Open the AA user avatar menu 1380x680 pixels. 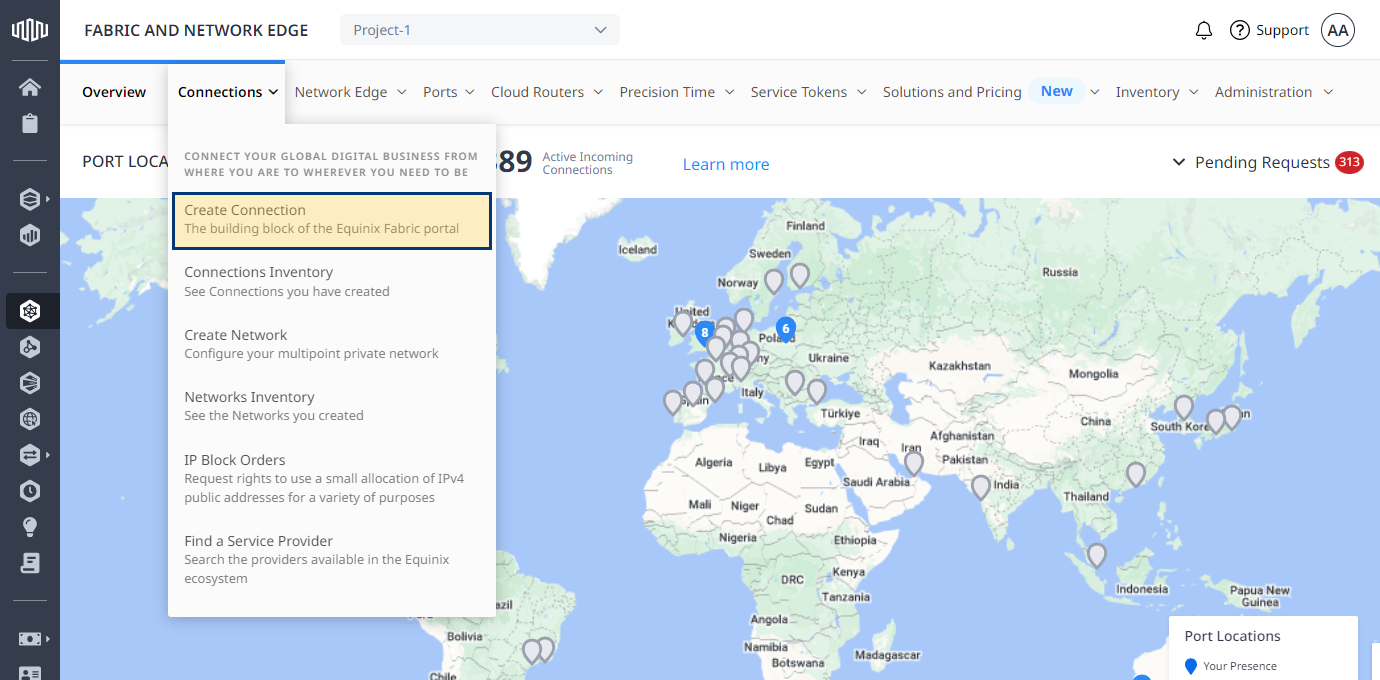click(x=1338, y=30)
